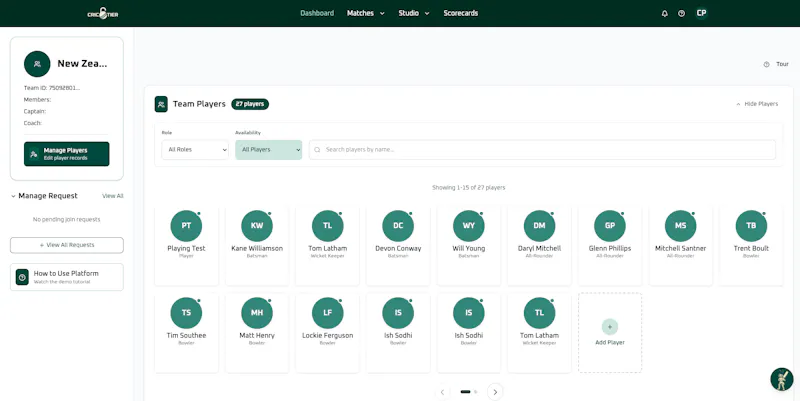Open Scorecards page

coord(461,13)
